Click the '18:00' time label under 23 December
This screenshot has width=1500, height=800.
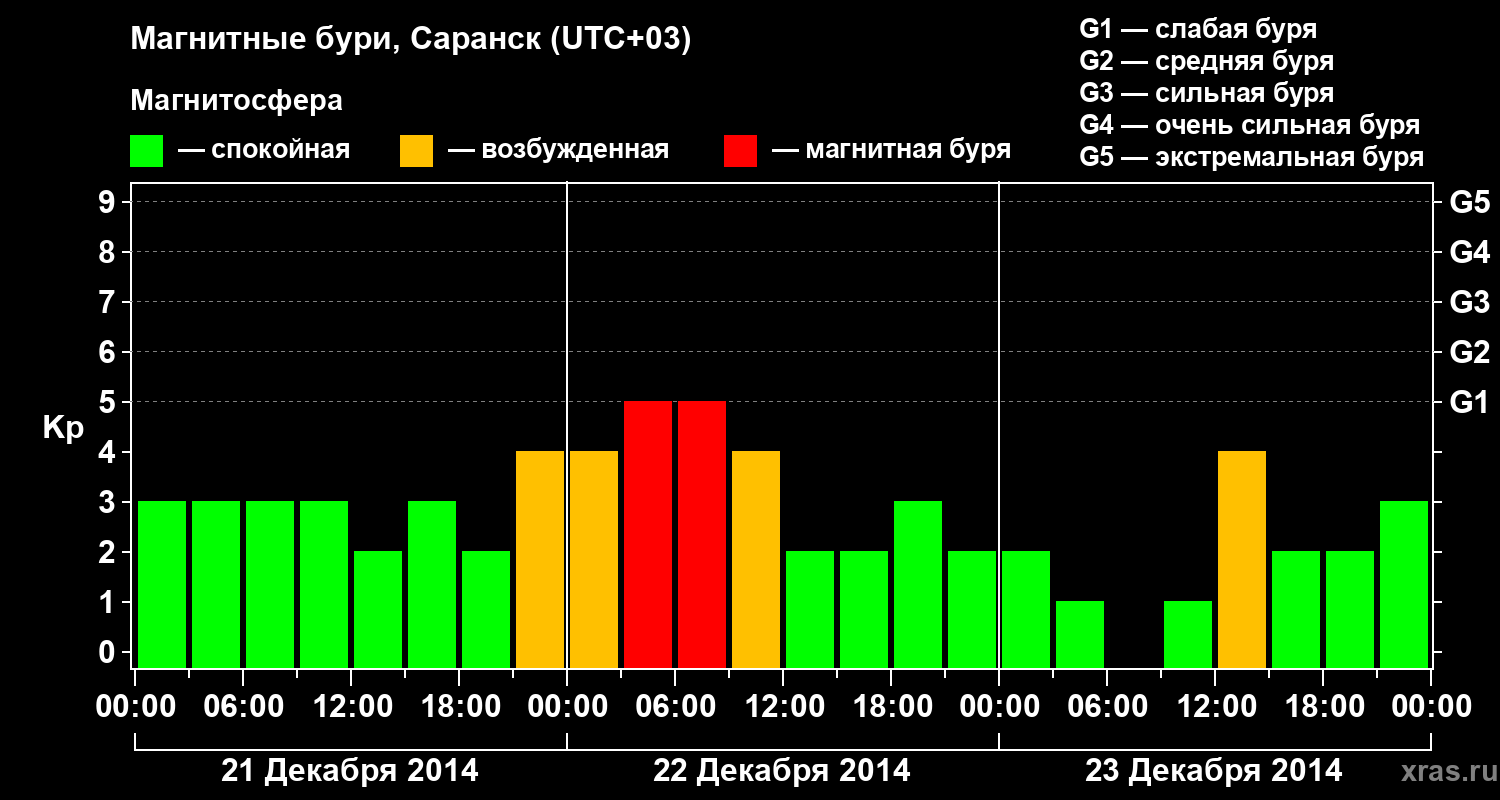point(1324,707)
